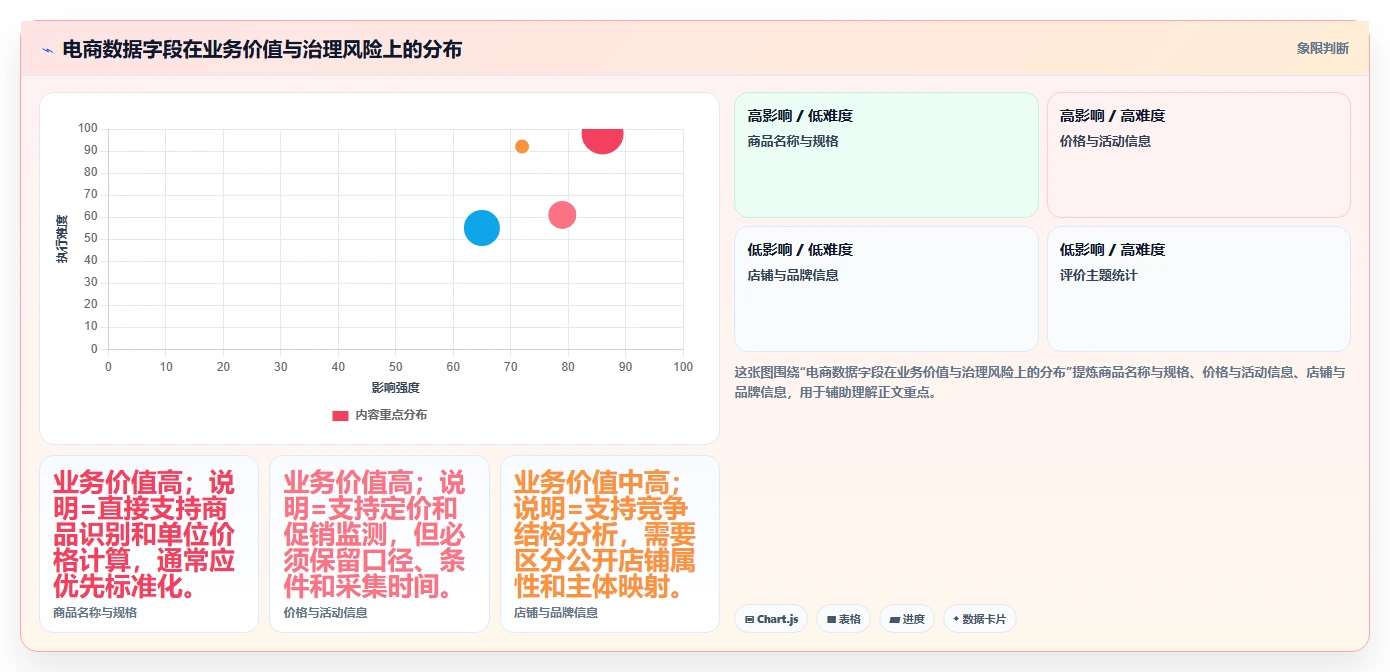This screenshot has width=1390, height=672.
Task: Click 店铺与品牌信息 caption under orange card
Action: click(x=556, y=613)
